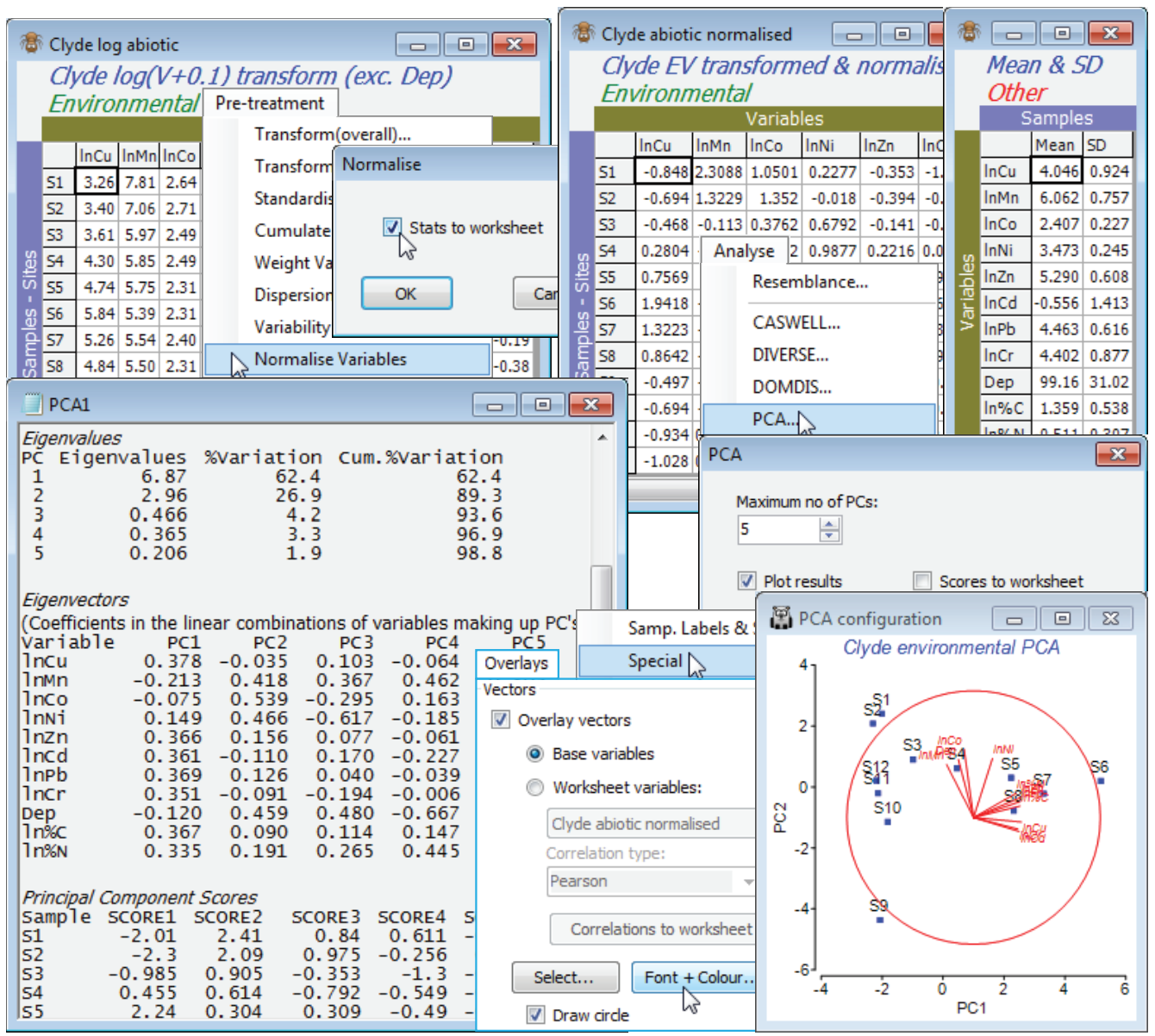Choose Transform(overall)... menu item
Viewport: 1155px width, 1036px height.
(333, 134)
